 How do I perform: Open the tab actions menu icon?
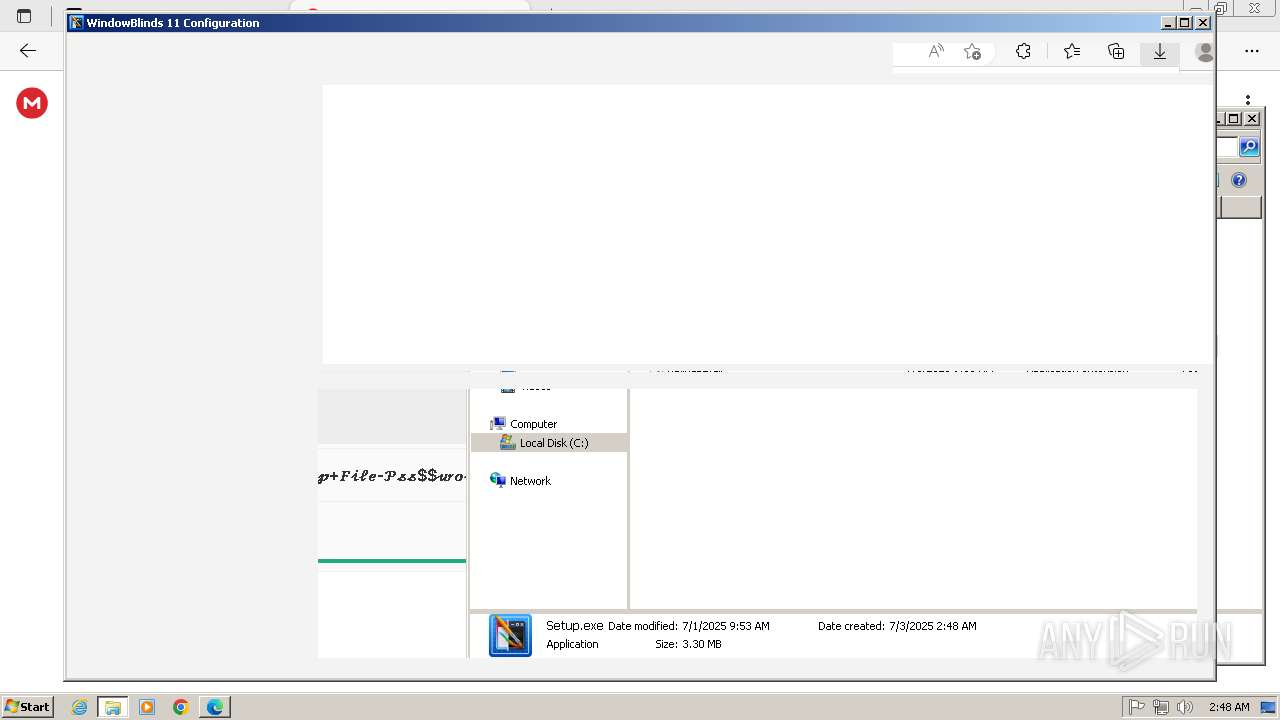pyautogui.click(x=24, y=16)
